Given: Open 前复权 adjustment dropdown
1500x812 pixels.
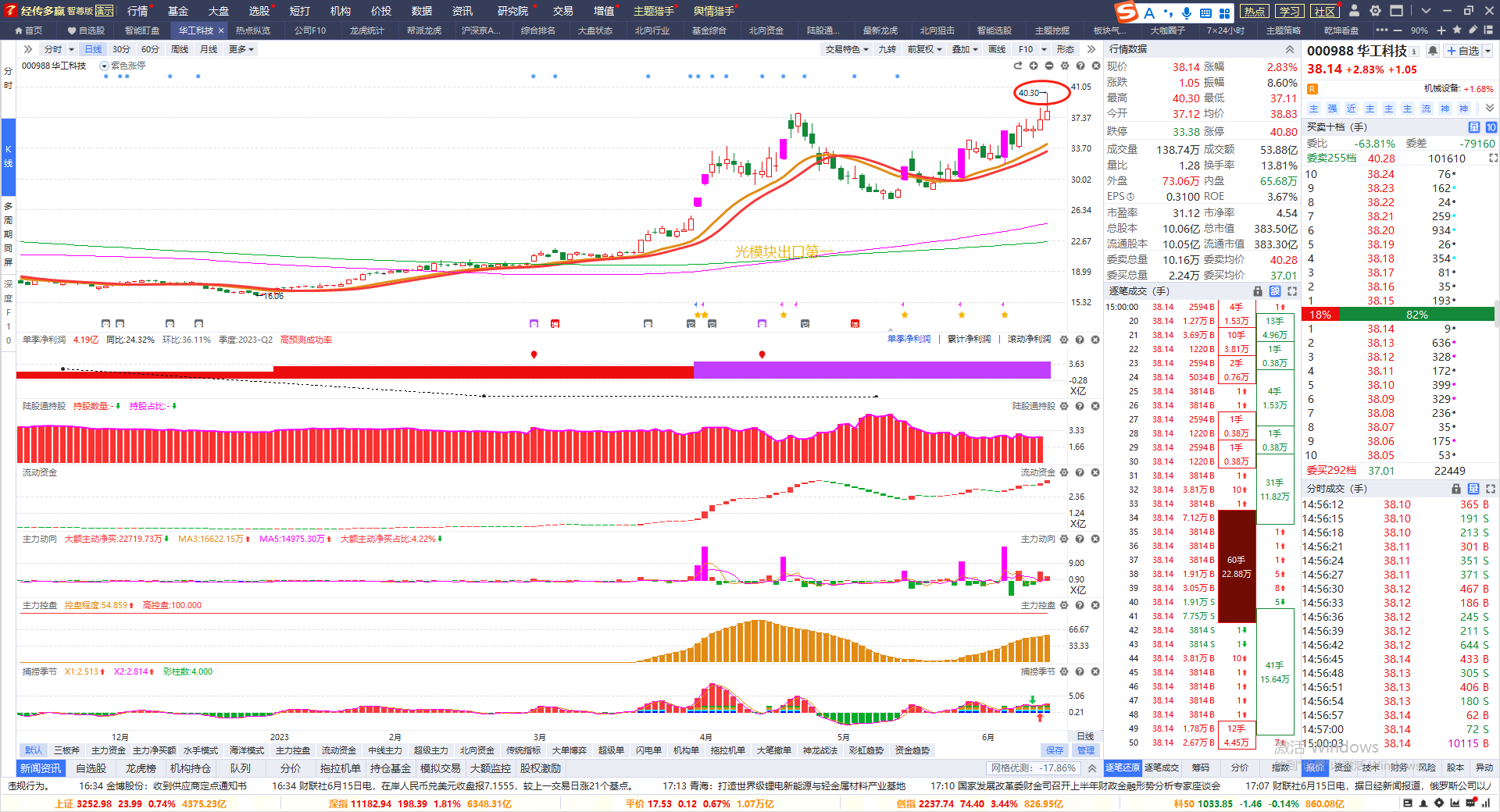Looking at the screenshot, I should (924, 49).
